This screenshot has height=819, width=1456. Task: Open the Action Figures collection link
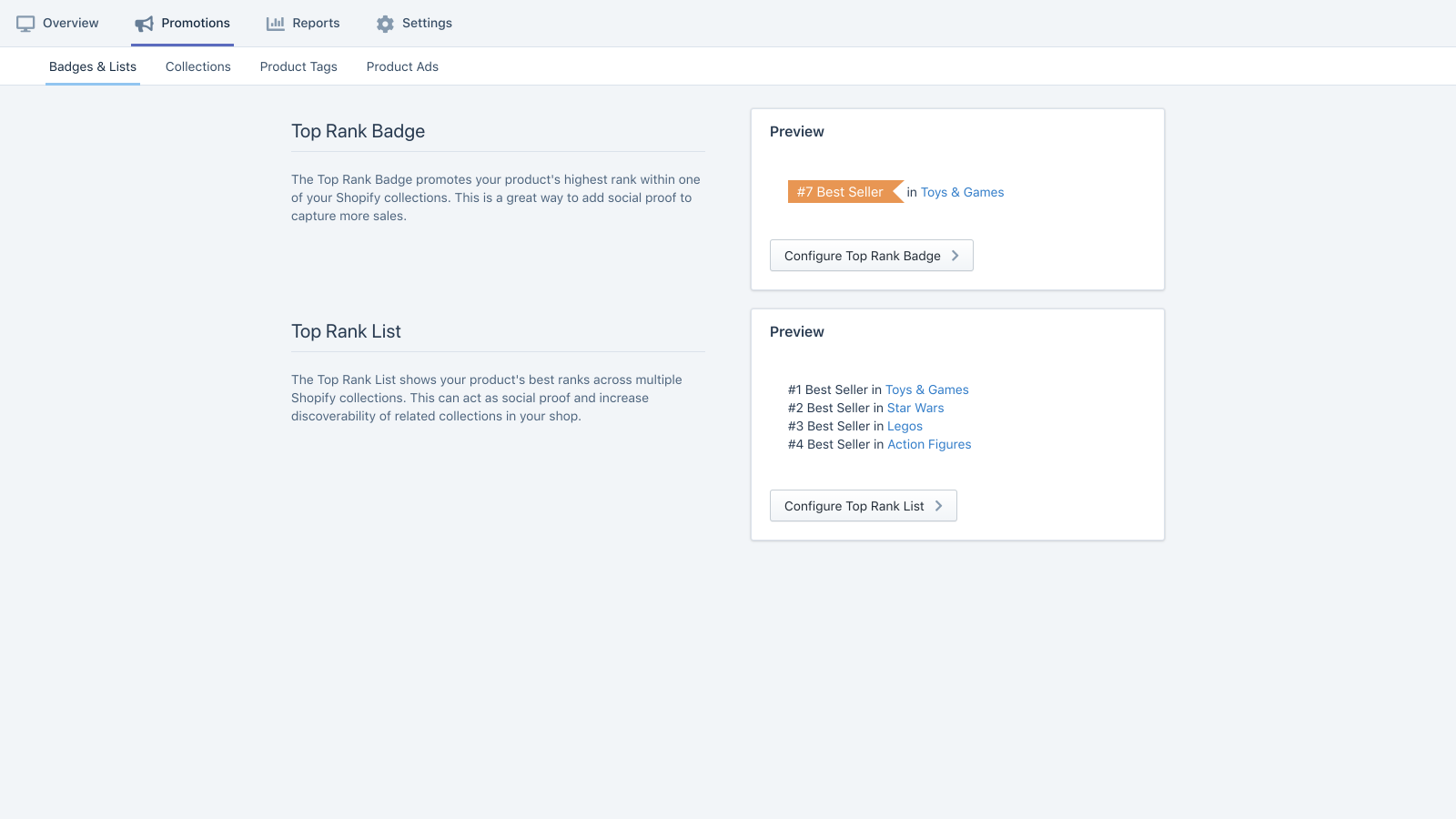coord(929,444)
